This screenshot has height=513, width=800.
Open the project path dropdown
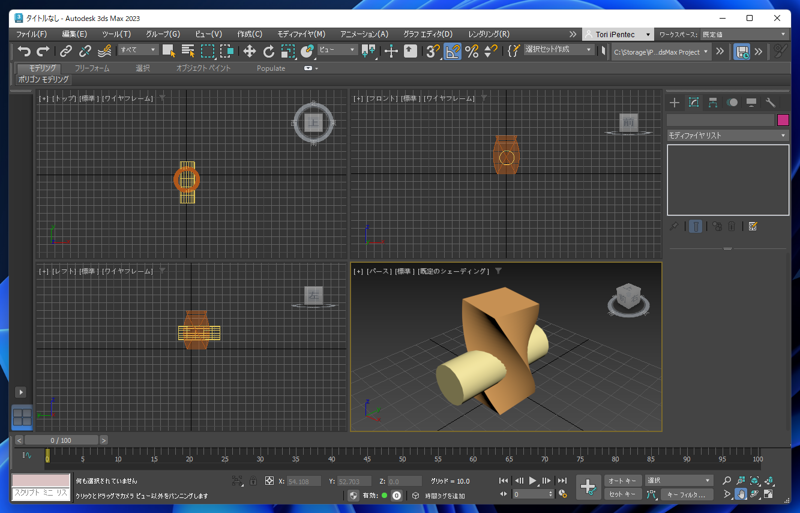[661, 52]
